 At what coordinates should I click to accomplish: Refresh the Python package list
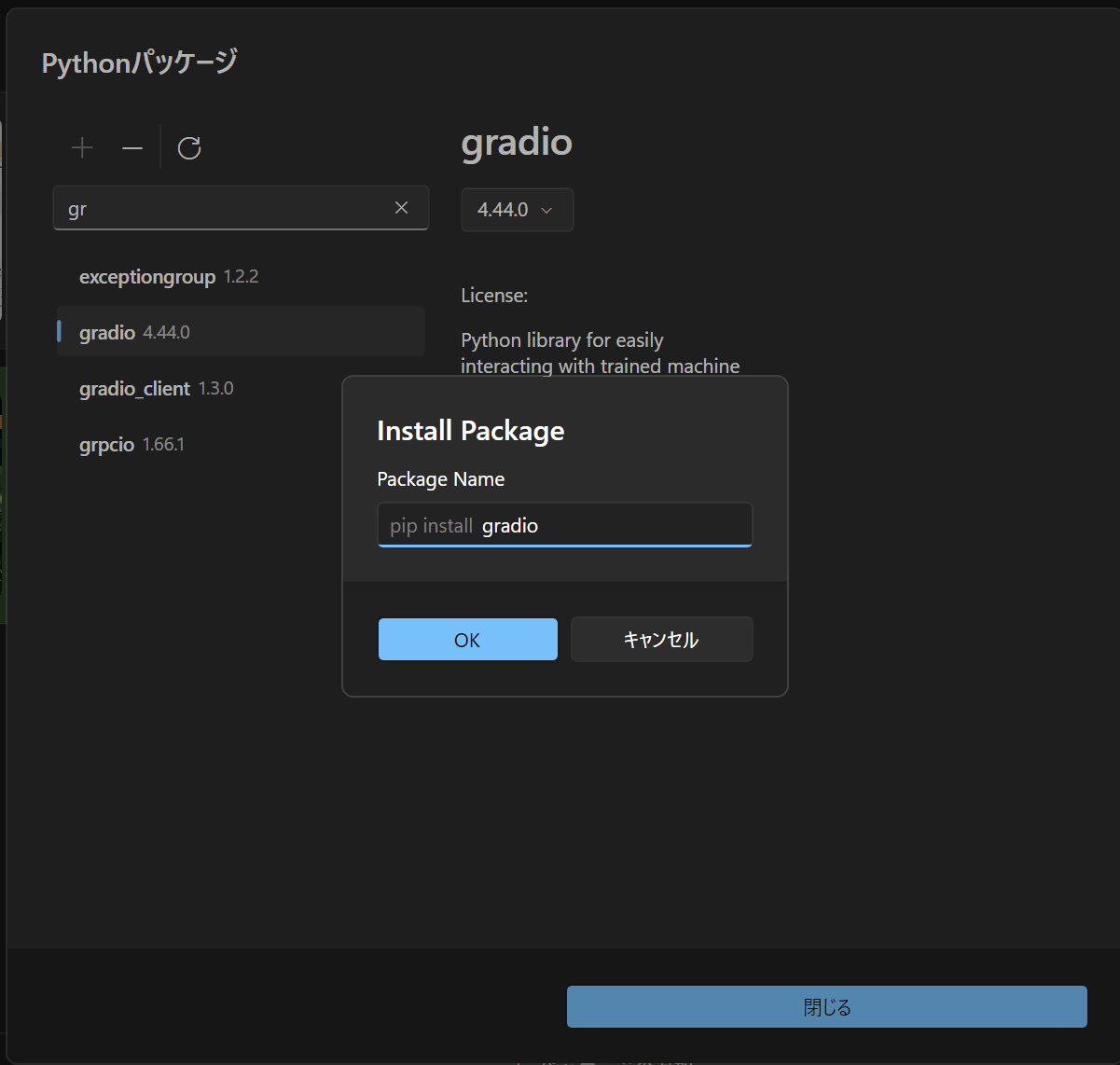(189, 148)
